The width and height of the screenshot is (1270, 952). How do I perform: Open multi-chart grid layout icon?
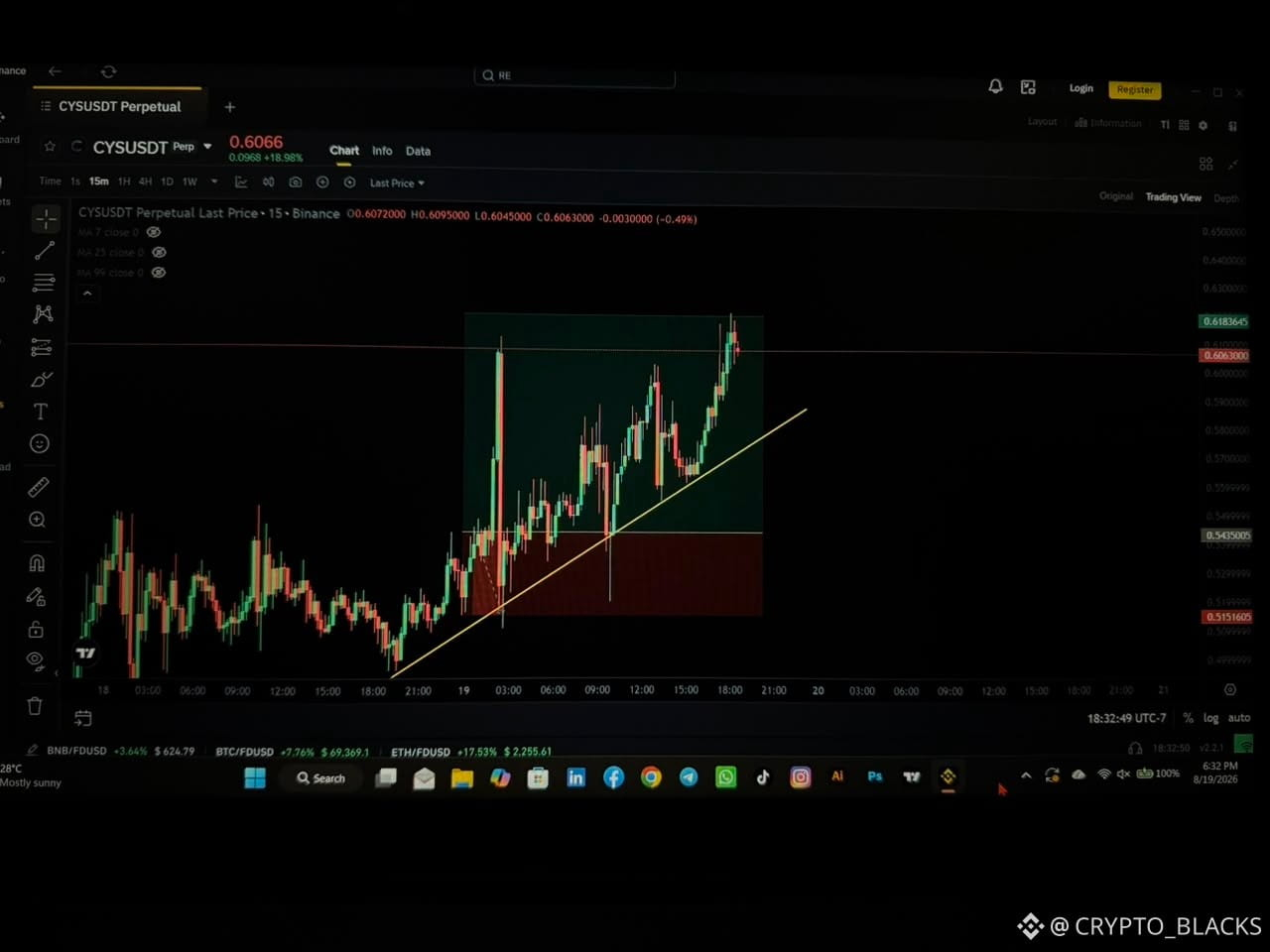click(1206, 164)
